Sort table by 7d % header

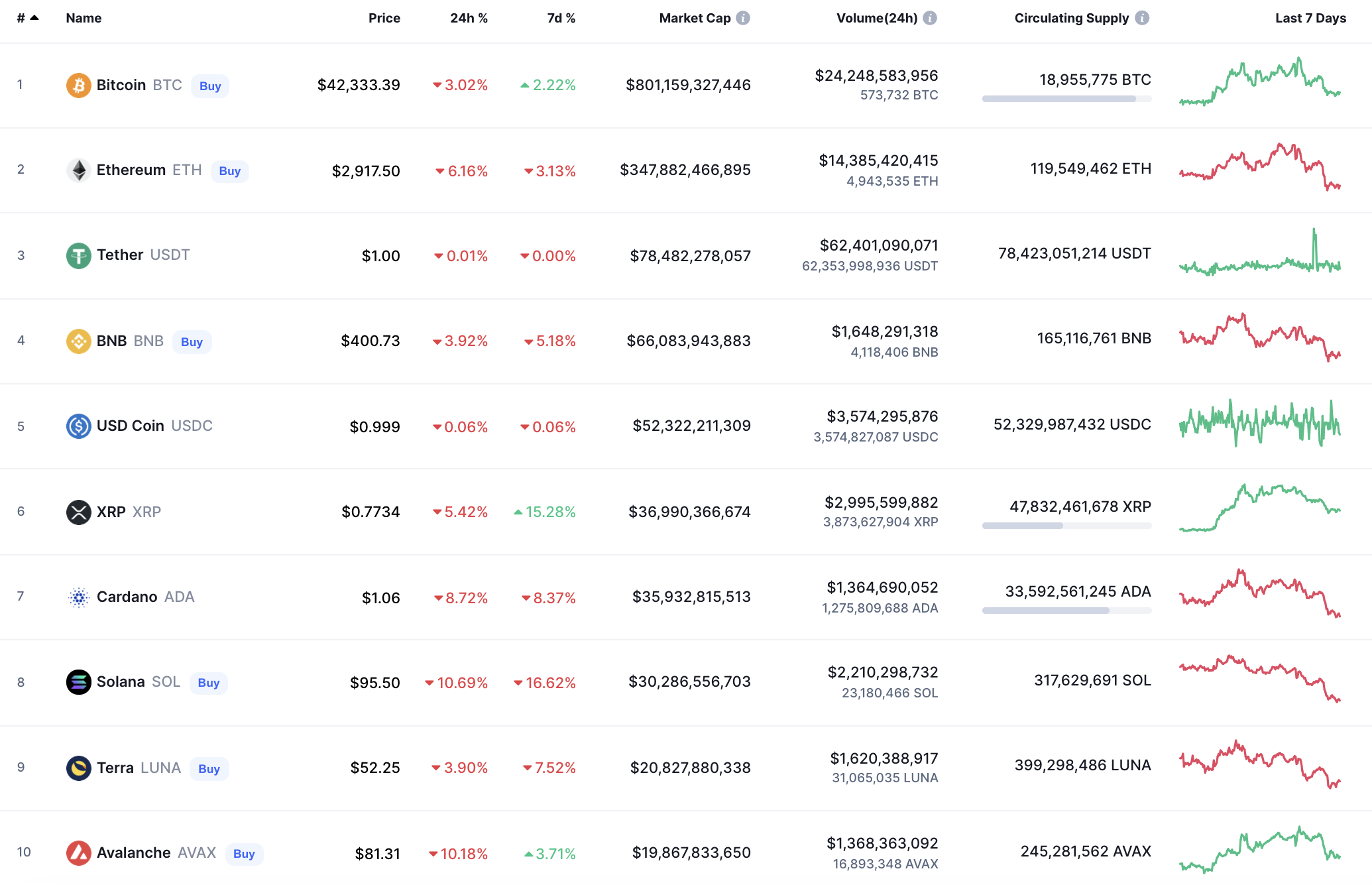pos(561,18)
